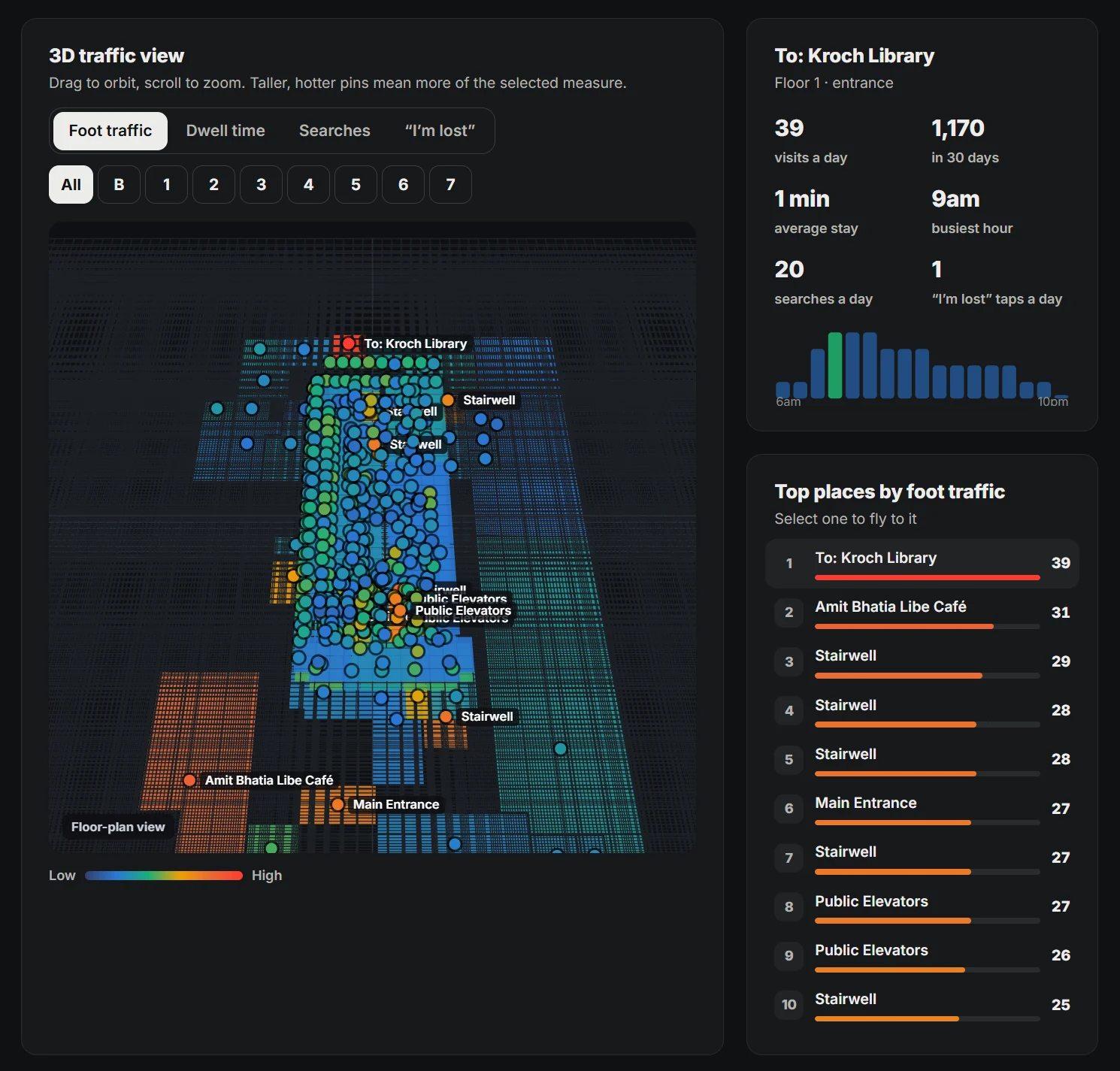This screenshot has height=1071, width=1120.
Task: Switch to Floor-plan view
Action: [x=118, y=827]
